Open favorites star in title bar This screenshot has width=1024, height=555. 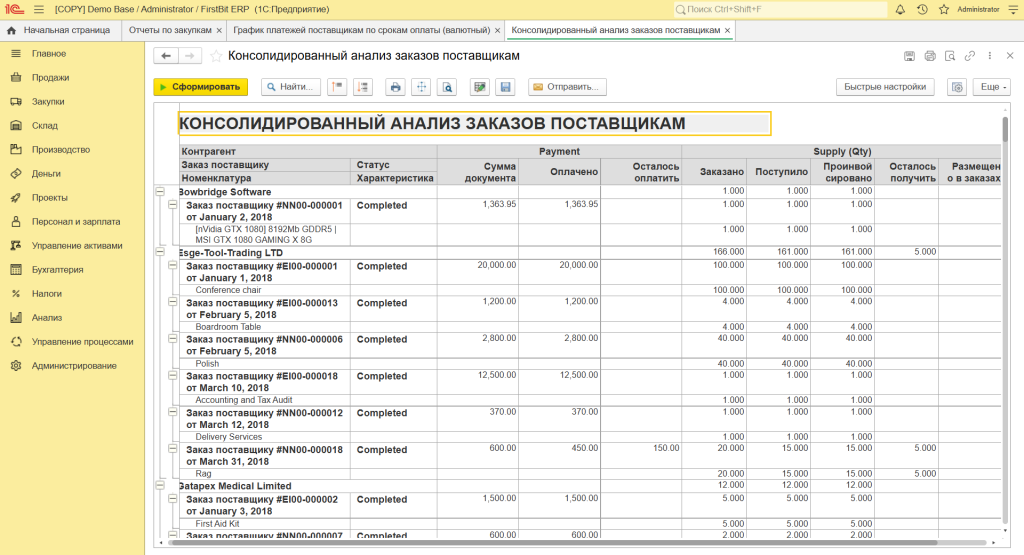944,10
